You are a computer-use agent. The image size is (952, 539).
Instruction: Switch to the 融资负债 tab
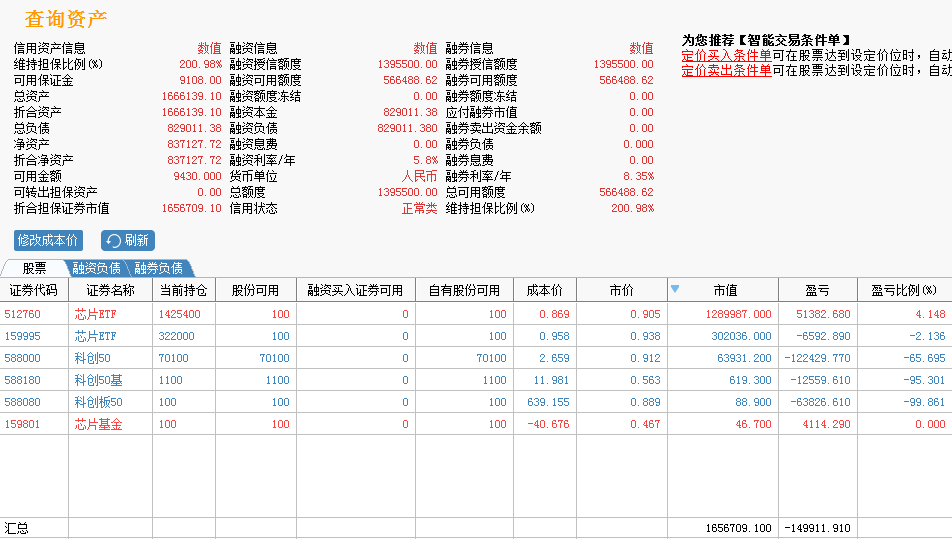[x=97, y=268]
